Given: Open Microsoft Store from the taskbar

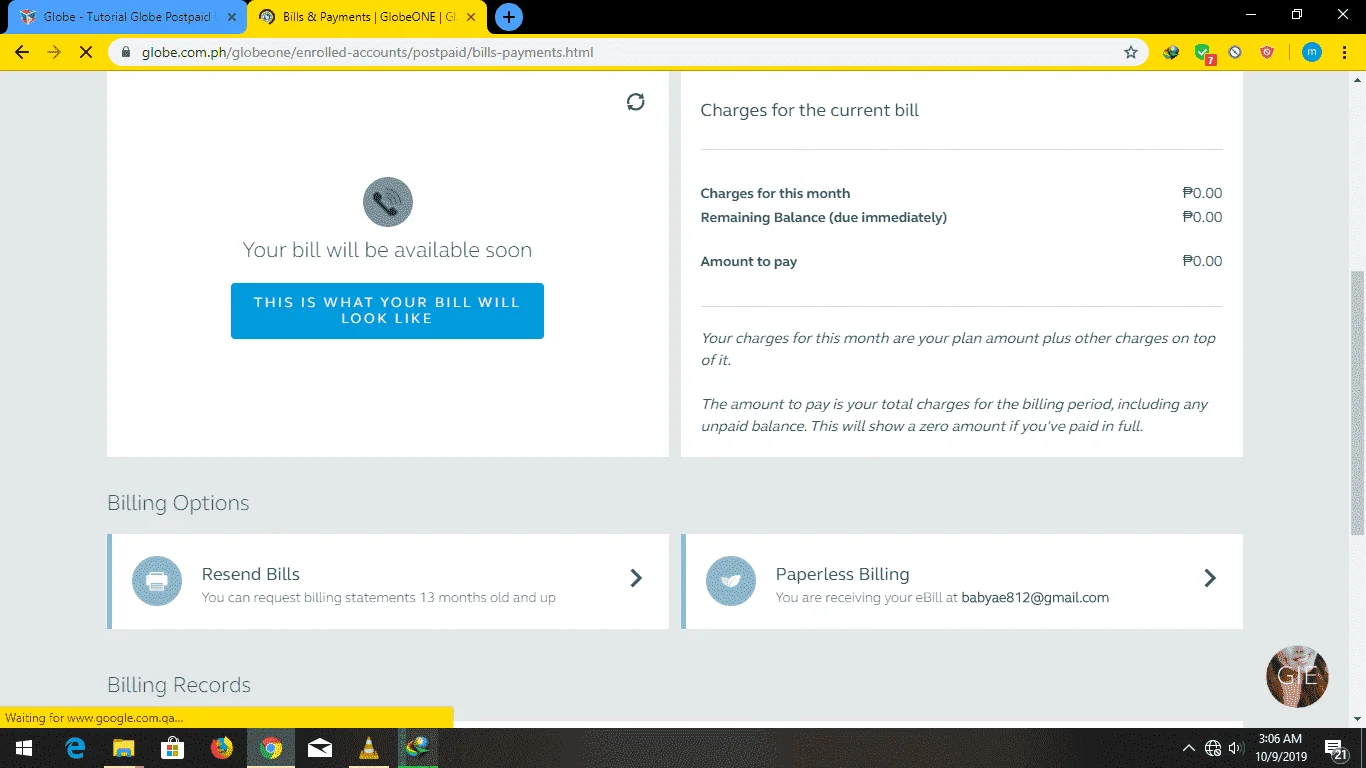Looking at the screenshot, I should pyautogui.click(x=173, y=748).
